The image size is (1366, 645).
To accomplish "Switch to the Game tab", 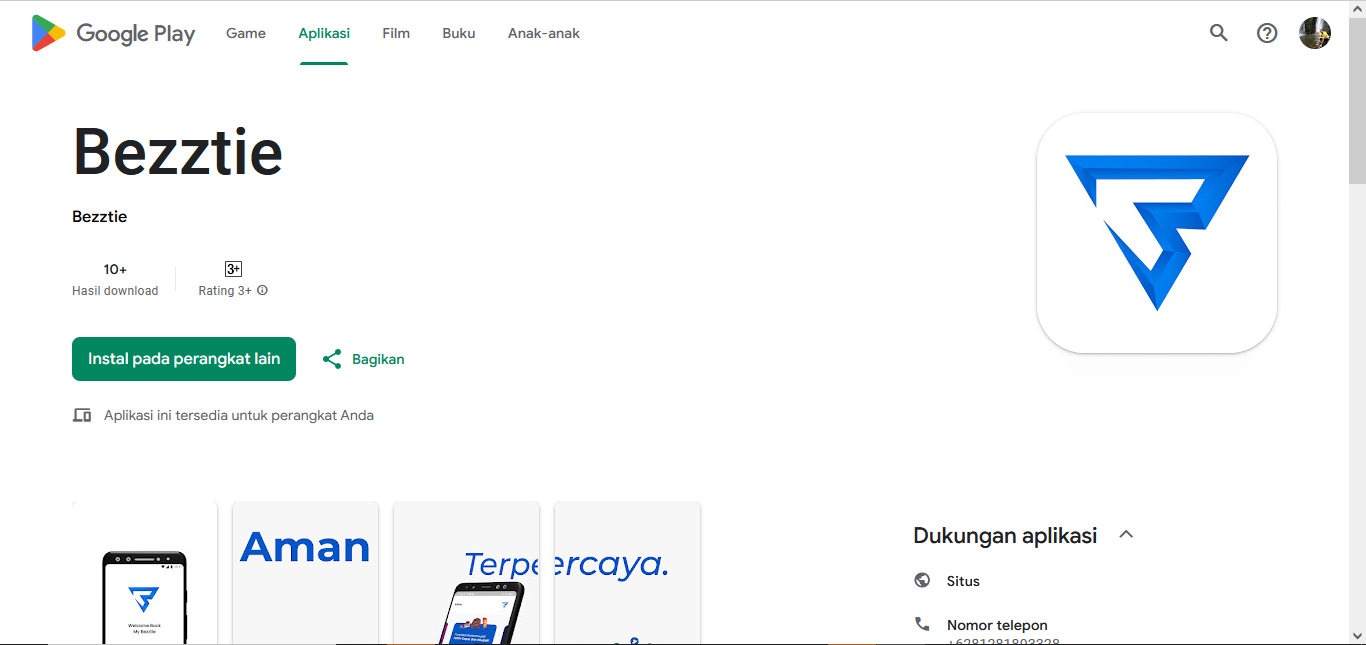I will pos(246,33).
